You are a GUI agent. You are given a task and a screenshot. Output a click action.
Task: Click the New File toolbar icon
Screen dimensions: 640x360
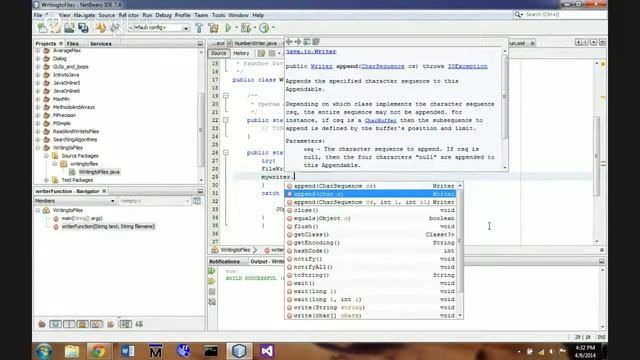click(x=42, y=28)
